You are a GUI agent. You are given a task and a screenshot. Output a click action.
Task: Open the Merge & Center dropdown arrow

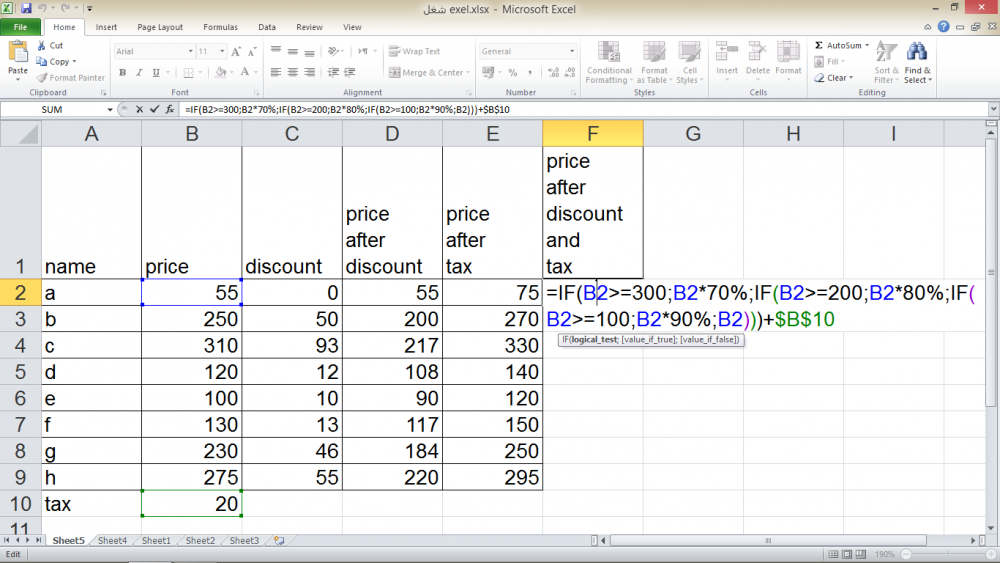tap(468, 73)
